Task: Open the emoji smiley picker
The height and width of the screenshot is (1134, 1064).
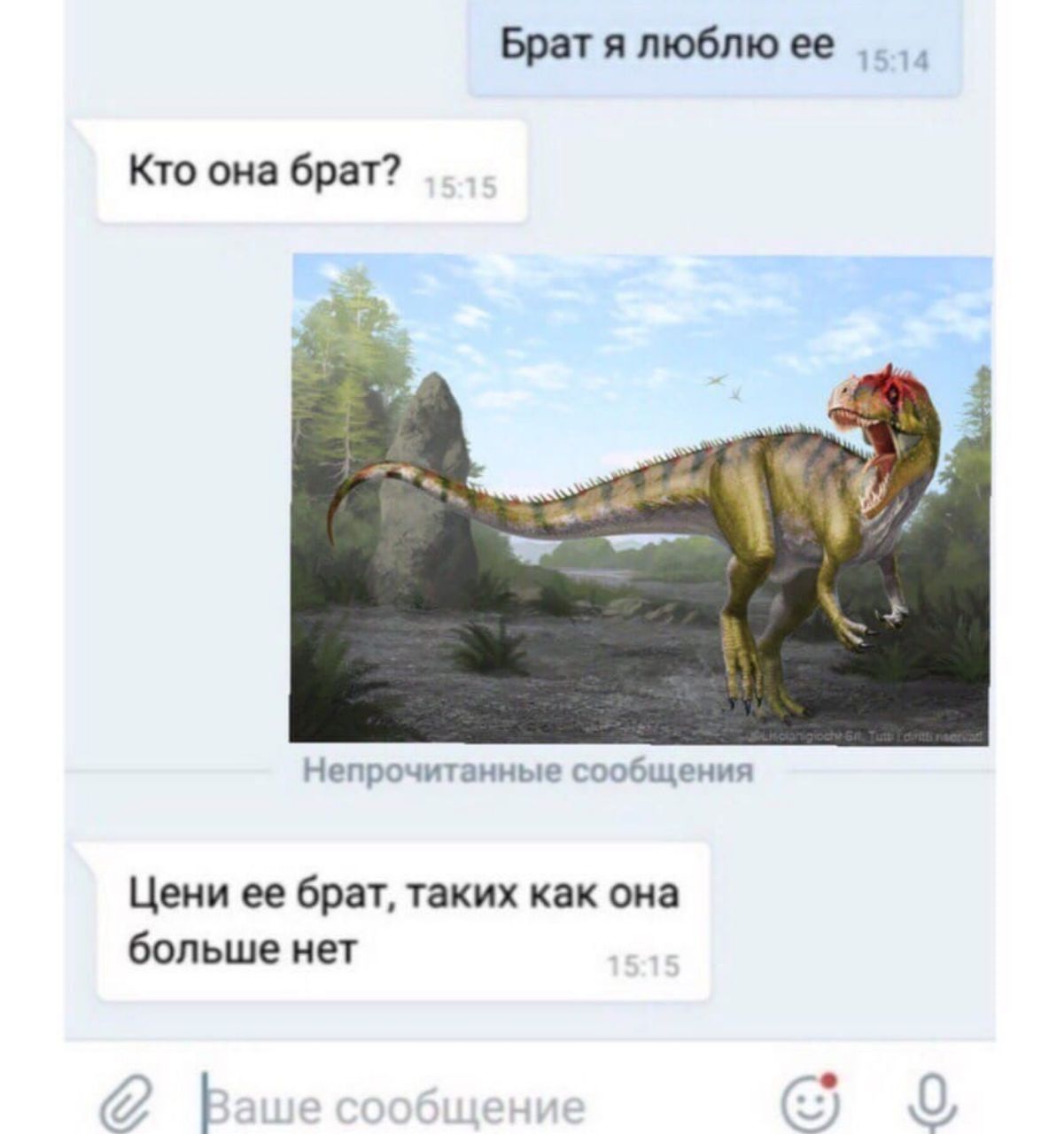Action: (810, 1099)
